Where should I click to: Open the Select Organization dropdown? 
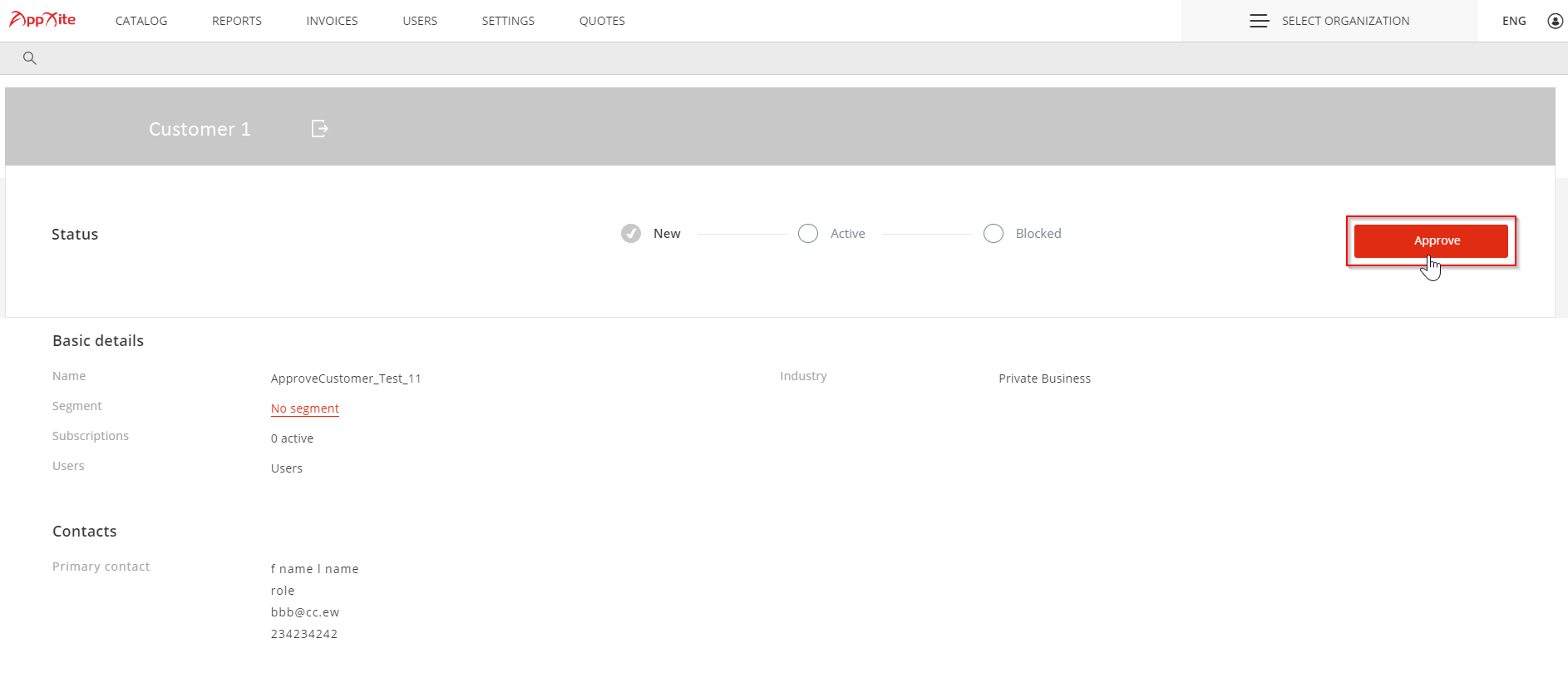pos(1329,21)
